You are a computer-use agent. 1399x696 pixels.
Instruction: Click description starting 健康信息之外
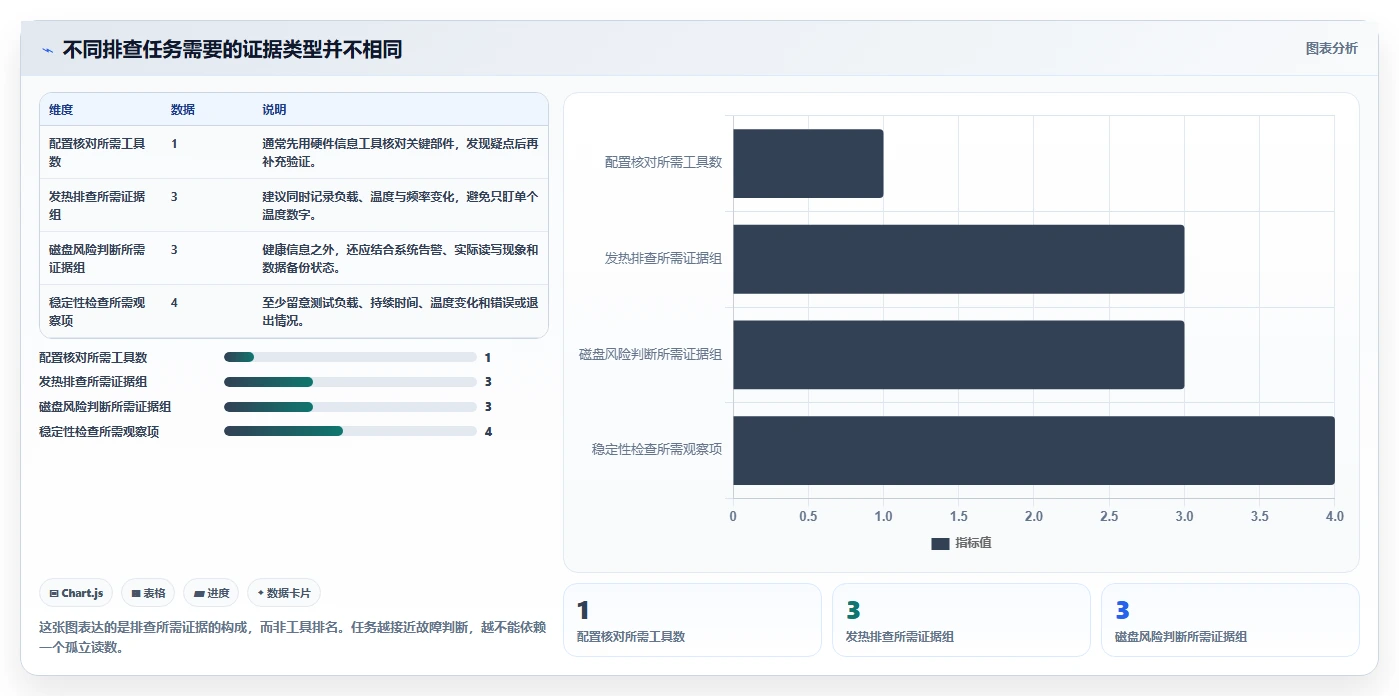click(400, 258)
